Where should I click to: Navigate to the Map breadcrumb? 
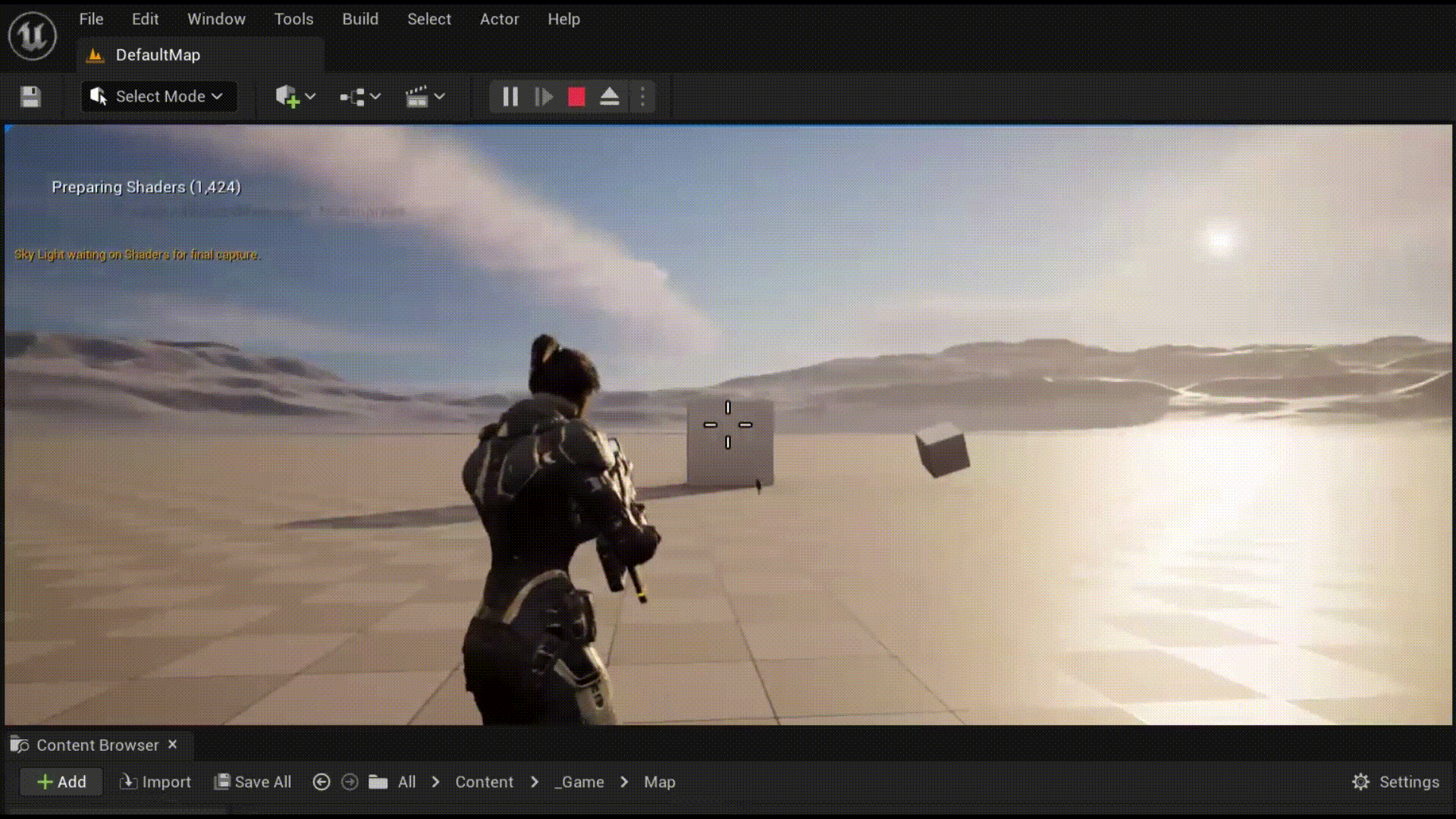click(660, 782)
